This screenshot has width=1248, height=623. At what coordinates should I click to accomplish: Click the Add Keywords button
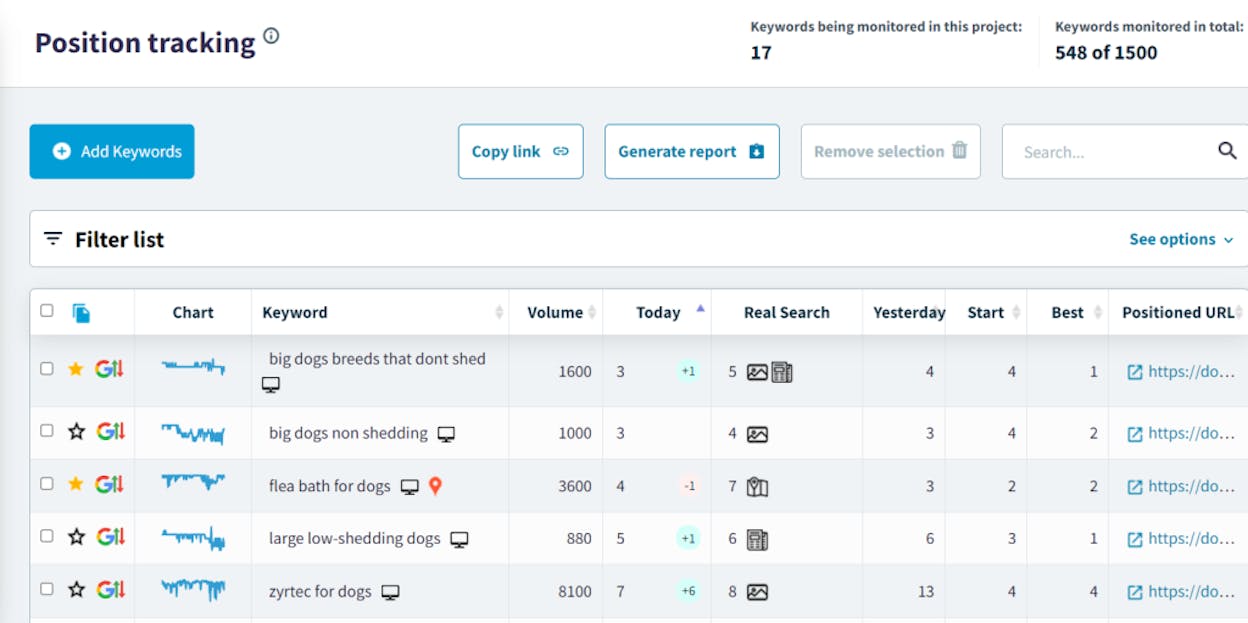tap(112, 151)
